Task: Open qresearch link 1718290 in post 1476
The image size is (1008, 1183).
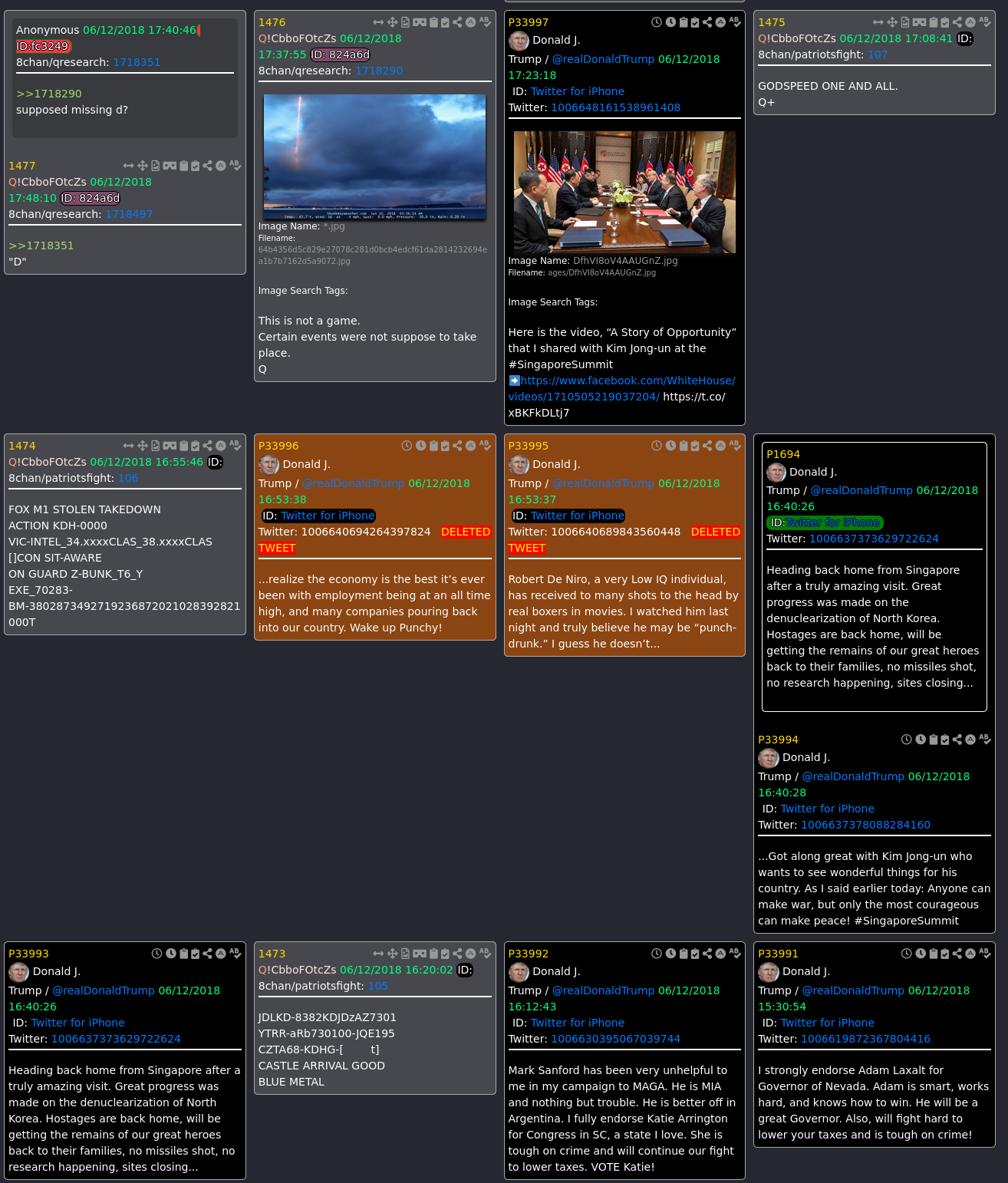Action: point(379,71)
